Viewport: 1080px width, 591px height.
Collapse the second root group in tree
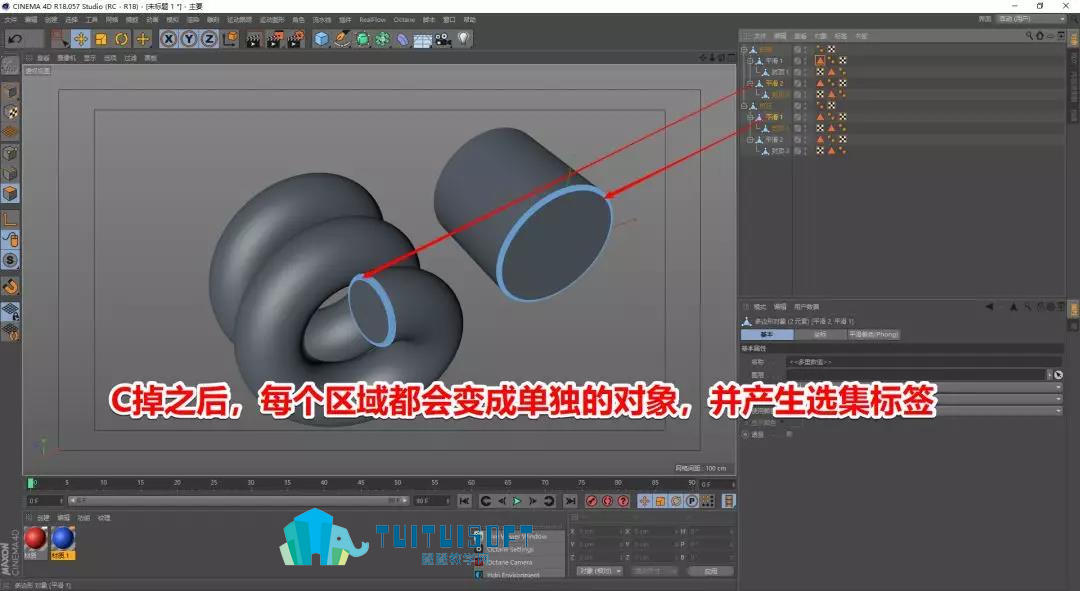click(x=744, y=106)
